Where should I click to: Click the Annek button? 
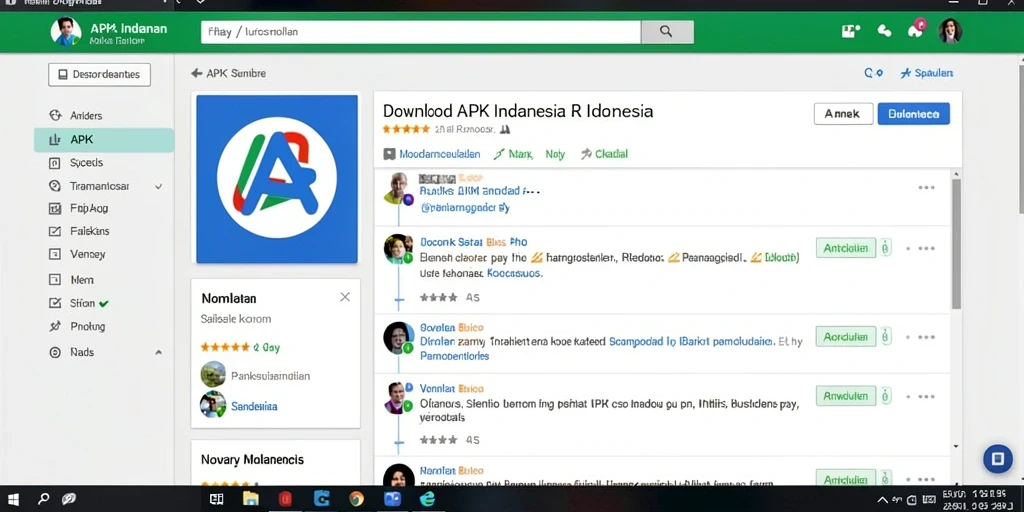(x=843, y=114)
